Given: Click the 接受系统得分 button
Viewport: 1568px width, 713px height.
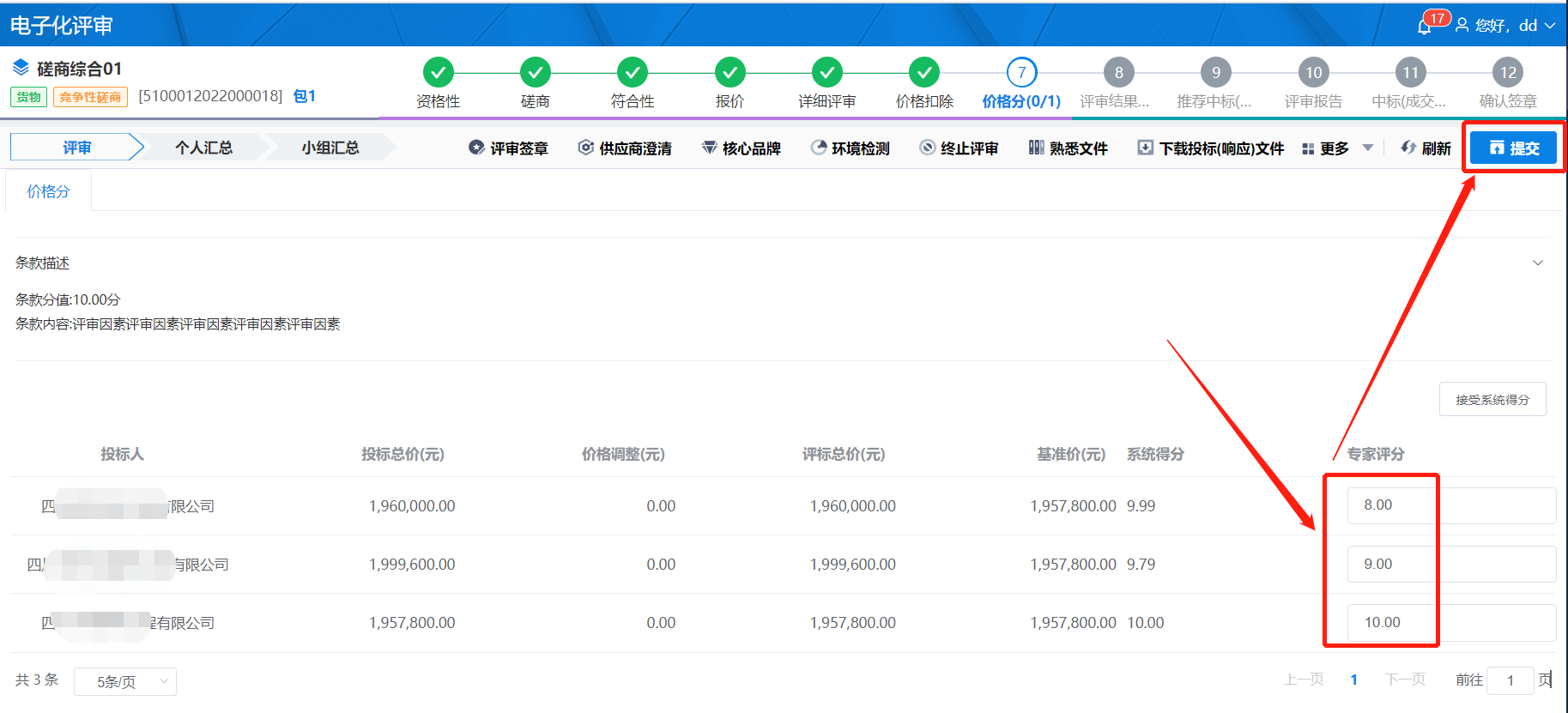Looking at the screenshot, I should point(1492,399).
